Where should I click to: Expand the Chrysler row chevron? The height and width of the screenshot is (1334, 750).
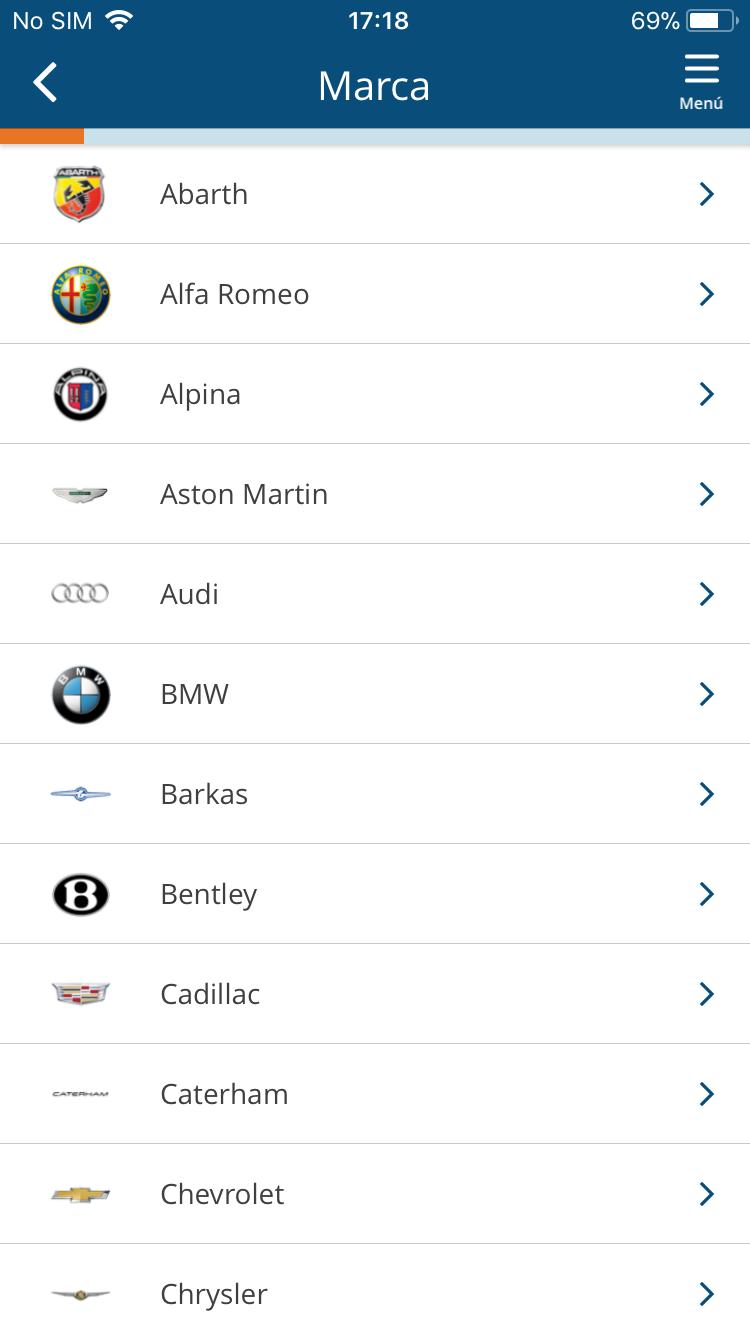point(707,1294)
